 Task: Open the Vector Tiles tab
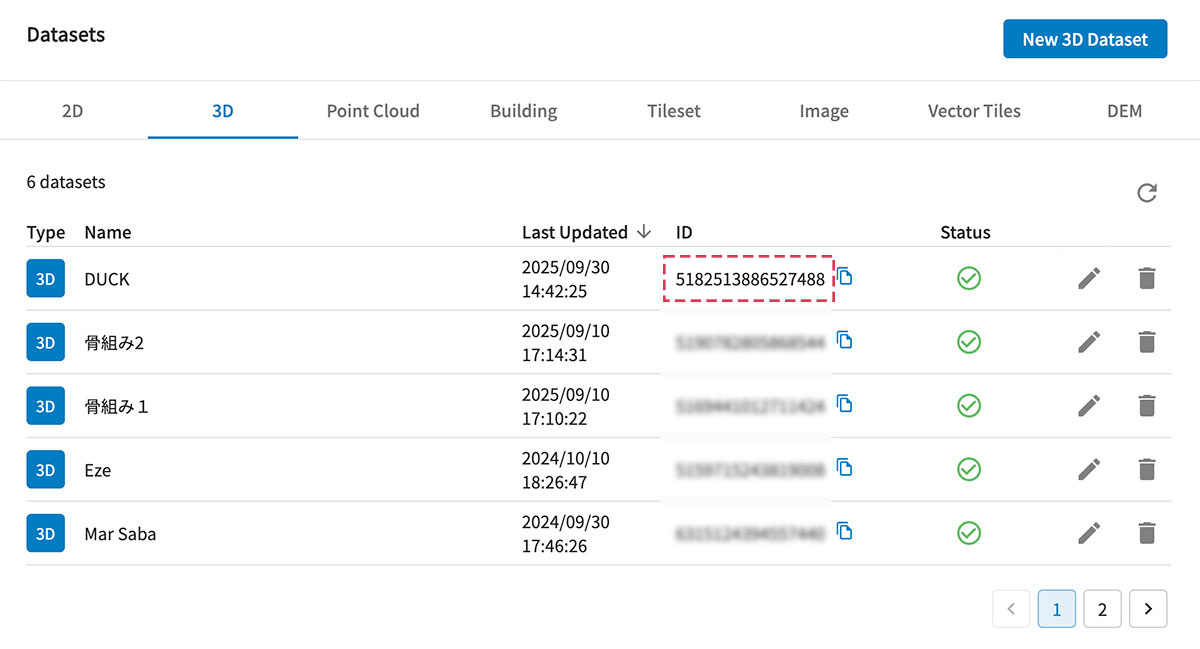(x=974, y=111)
